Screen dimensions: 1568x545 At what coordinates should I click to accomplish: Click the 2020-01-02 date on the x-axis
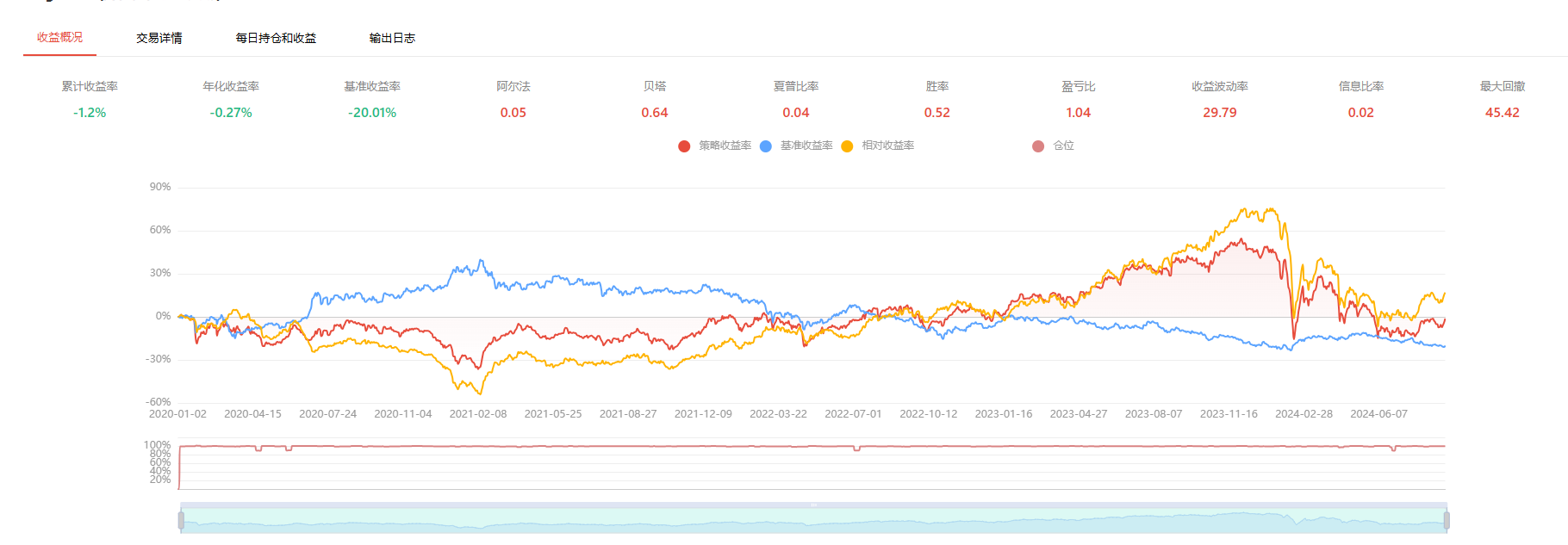click(177, 414)
